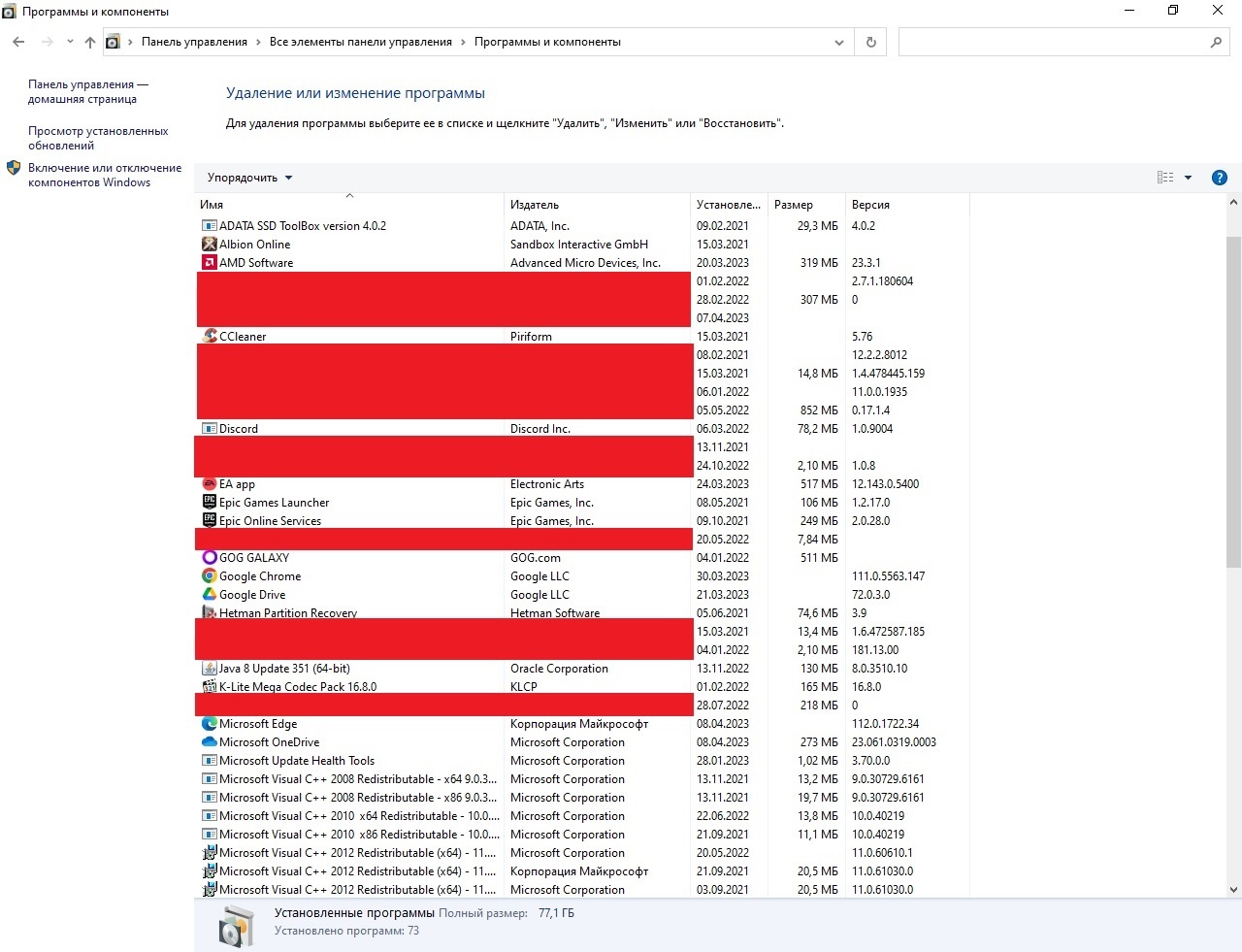
Task: Expand the address bar history dropdown
Action: [839, 42]
